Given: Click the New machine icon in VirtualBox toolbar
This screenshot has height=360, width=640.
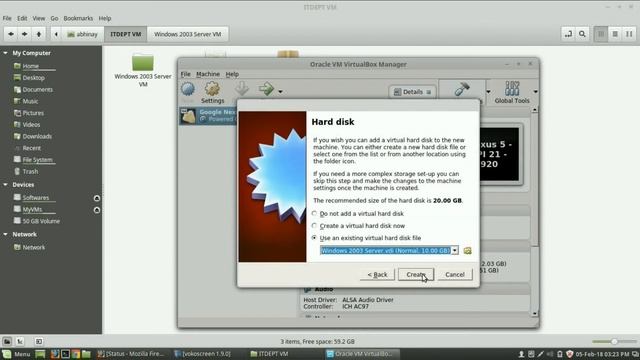Looking at the screenshot, I should (188, 90).
